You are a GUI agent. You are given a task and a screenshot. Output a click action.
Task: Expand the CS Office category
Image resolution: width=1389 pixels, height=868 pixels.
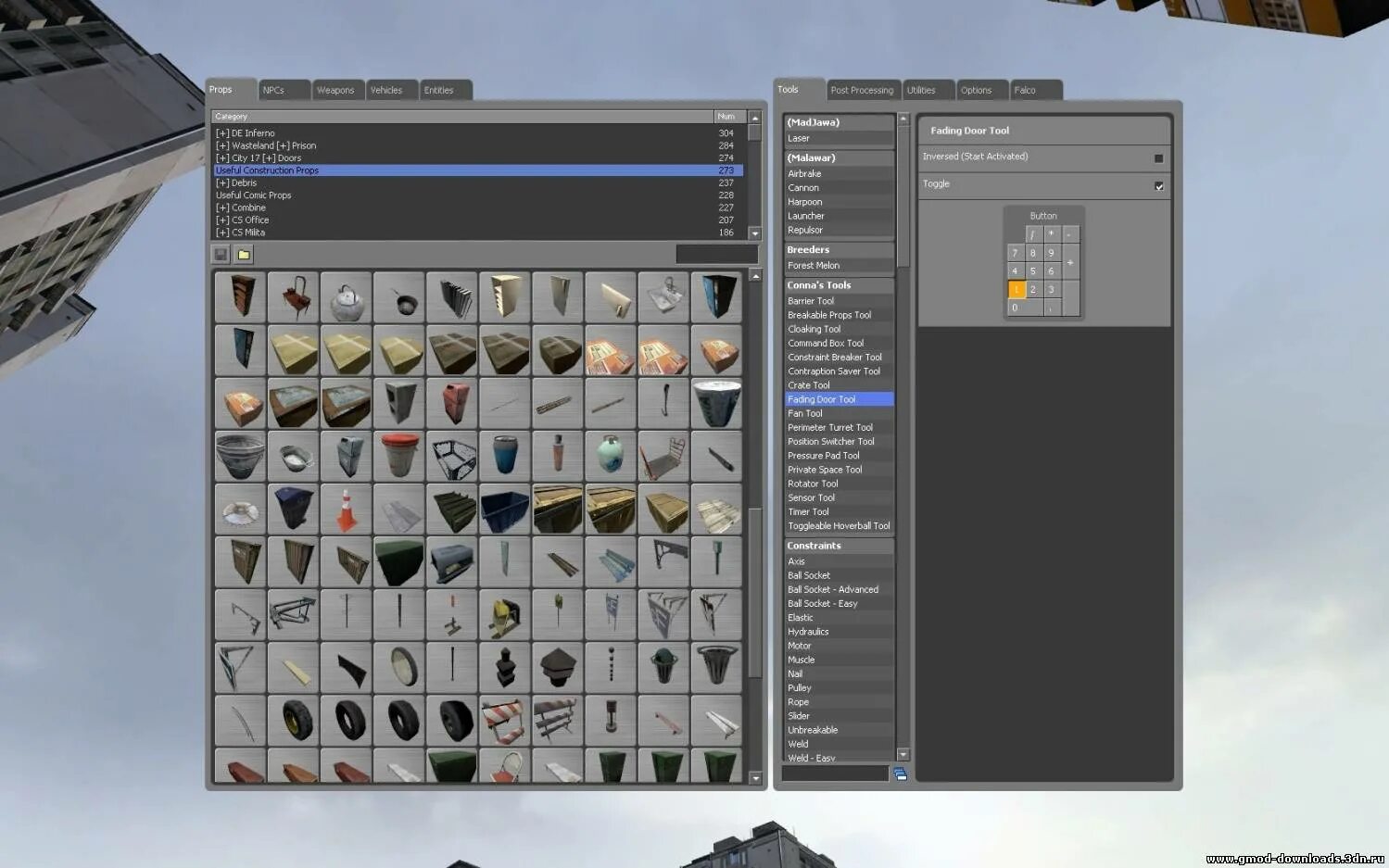pyautogui.click(x=222, y=220)
